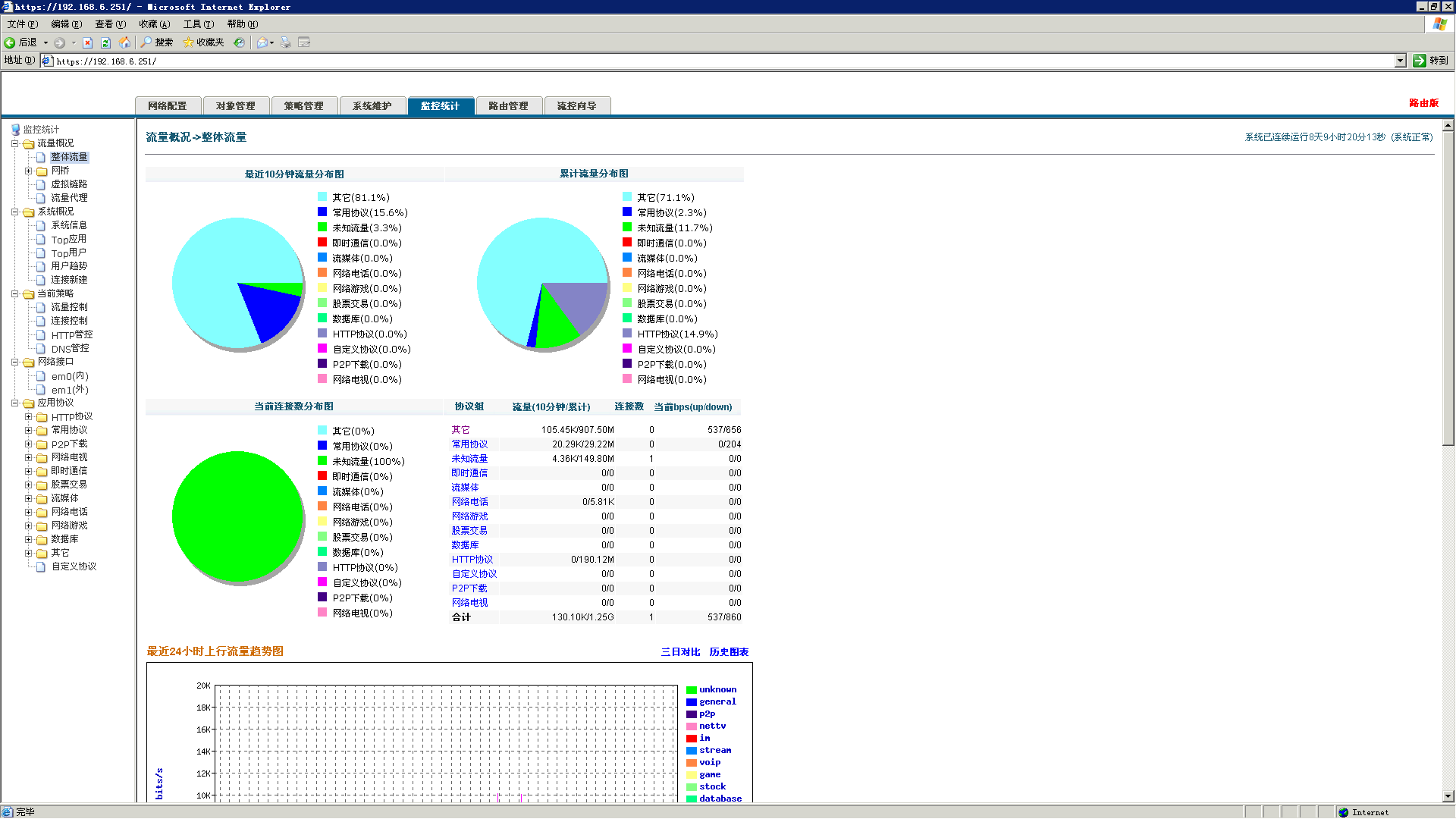Image resolution: width=1456 pixels, height=819 pixels.
Task: Click the page scrollbar down arrow
Action: [1448, 796]
